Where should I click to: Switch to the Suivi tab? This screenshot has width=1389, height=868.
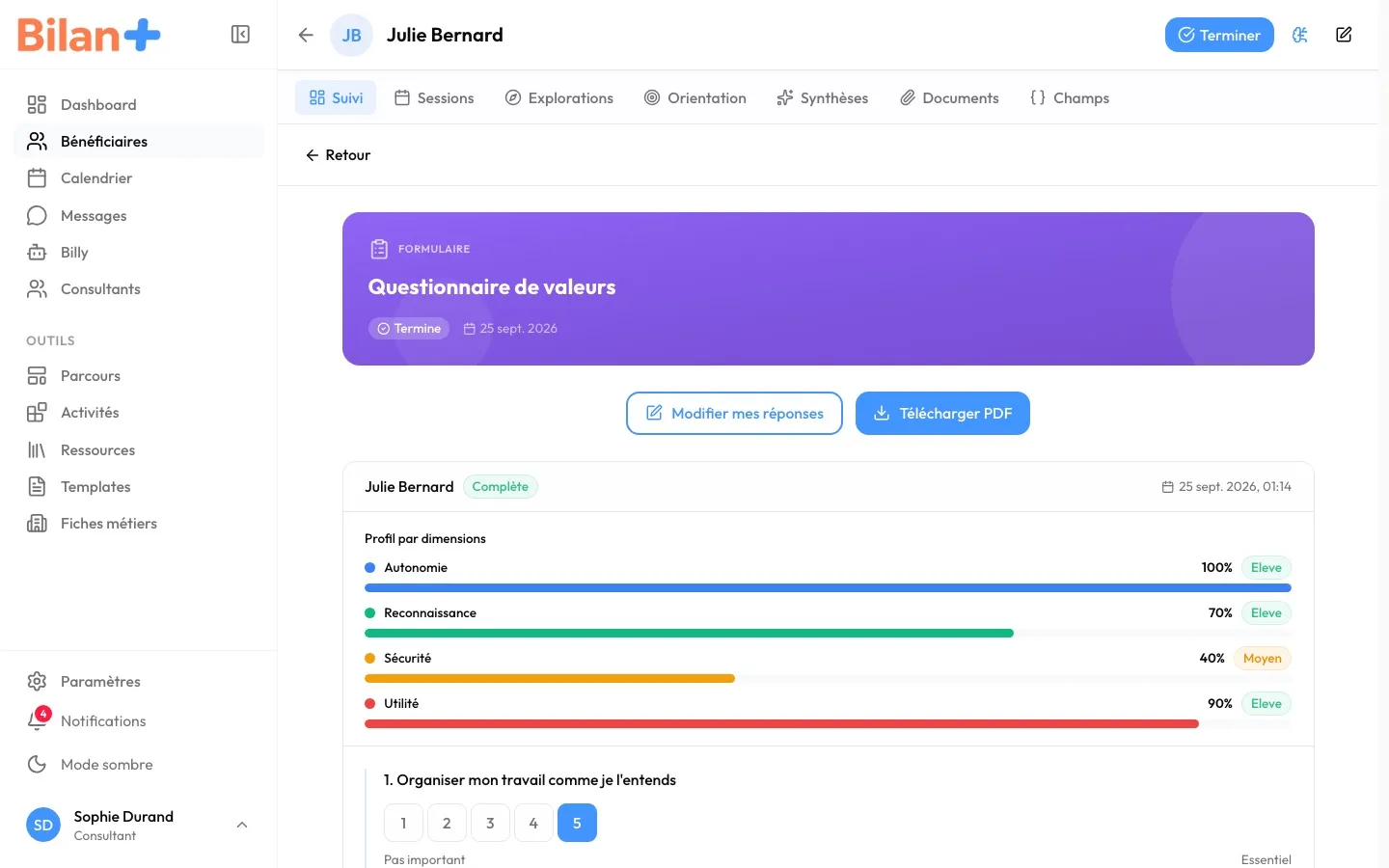click(336, 97)
